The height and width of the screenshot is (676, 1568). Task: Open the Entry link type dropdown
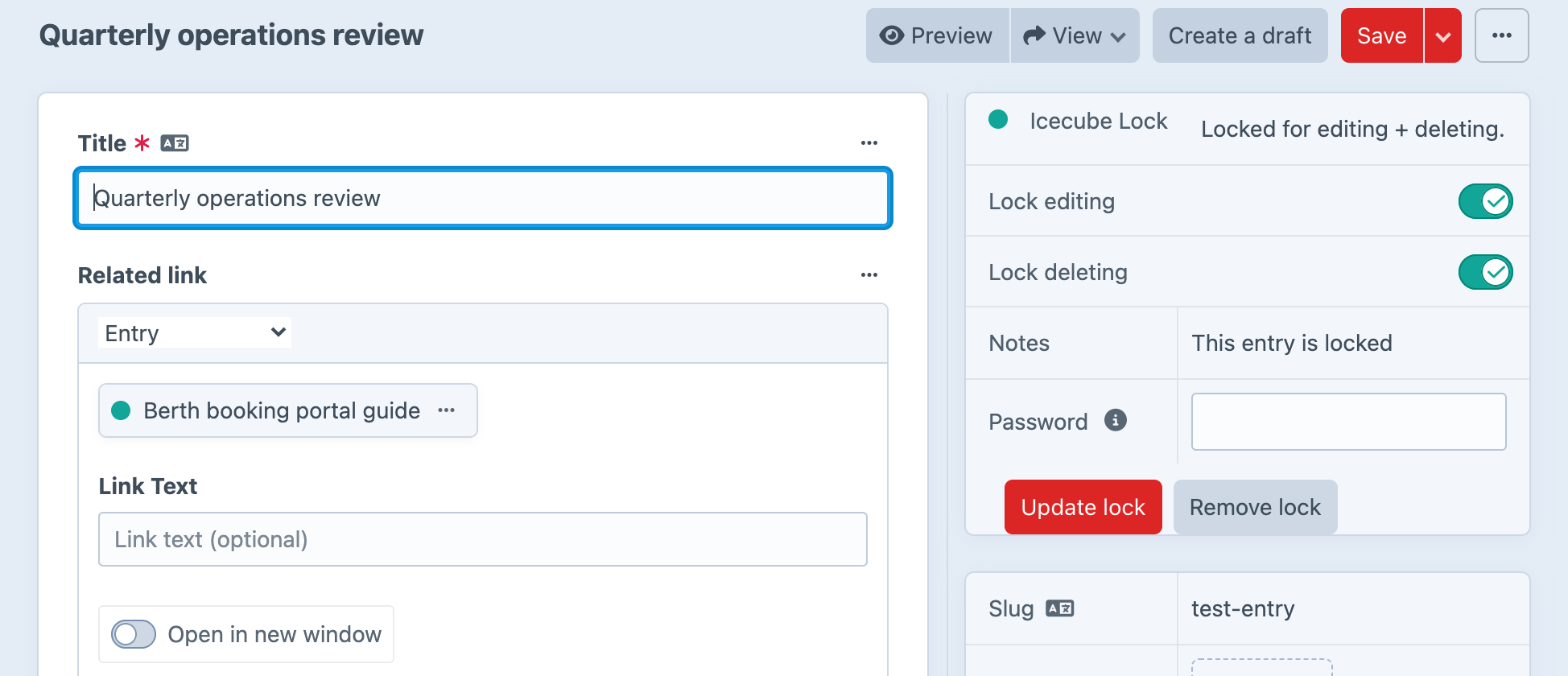click(194, 332)
